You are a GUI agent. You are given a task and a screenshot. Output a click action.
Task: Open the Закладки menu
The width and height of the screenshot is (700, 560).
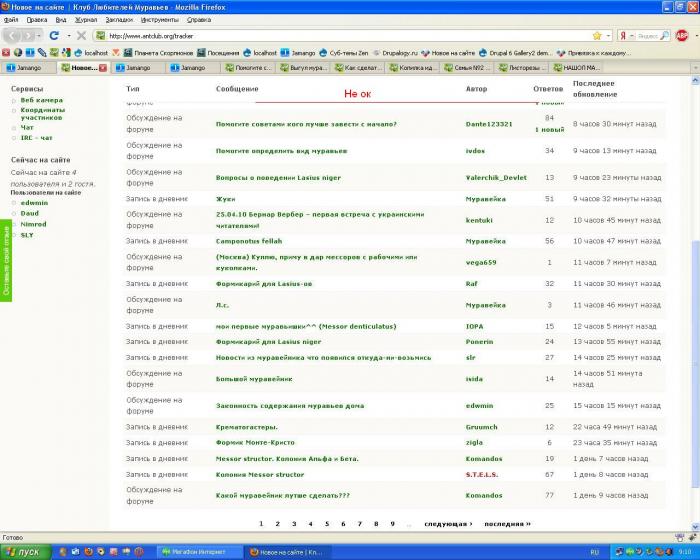click(x=118, y=19)
